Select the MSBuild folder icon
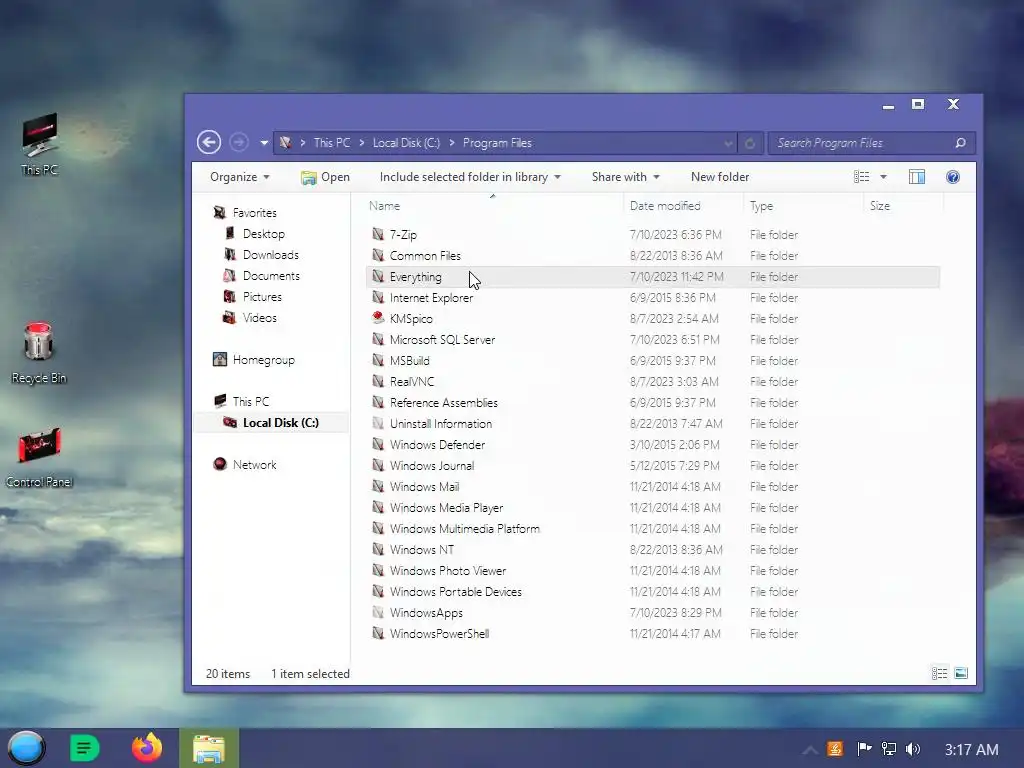Viewport: 1024px width, 768px height. point(378,360)
